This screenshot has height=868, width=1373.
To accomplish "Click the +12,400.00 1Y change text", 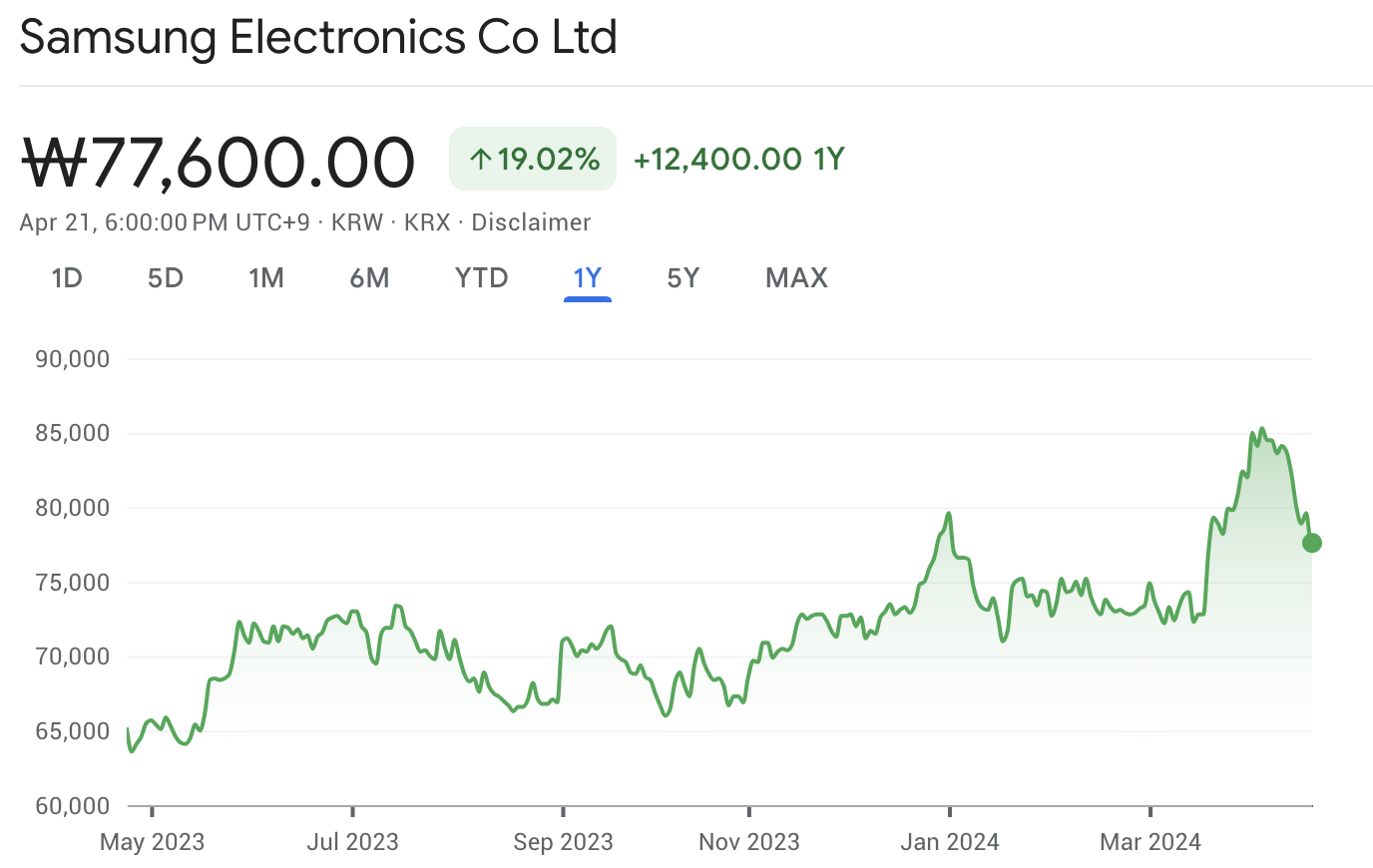I will click(739, 159).
